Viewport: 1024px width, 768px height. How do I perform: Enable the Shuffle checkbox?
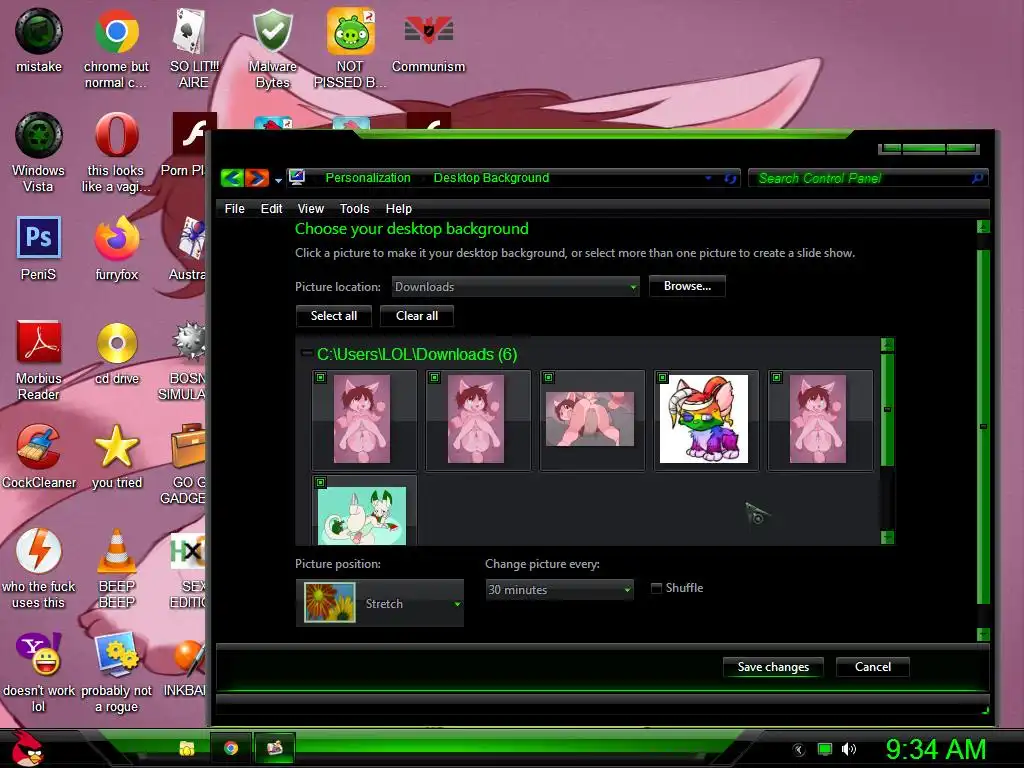click(656, 588)
